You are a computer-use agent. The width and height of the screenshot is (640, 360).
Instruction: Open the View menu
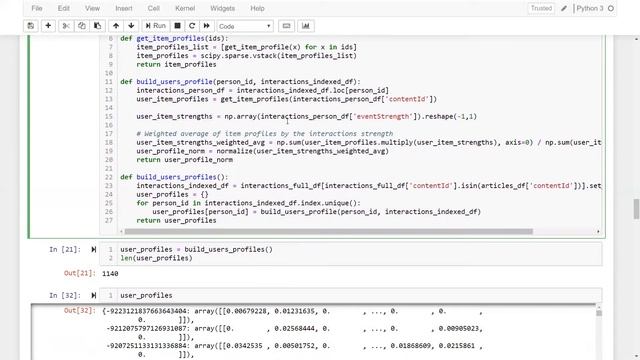click(x=92, y=8)
